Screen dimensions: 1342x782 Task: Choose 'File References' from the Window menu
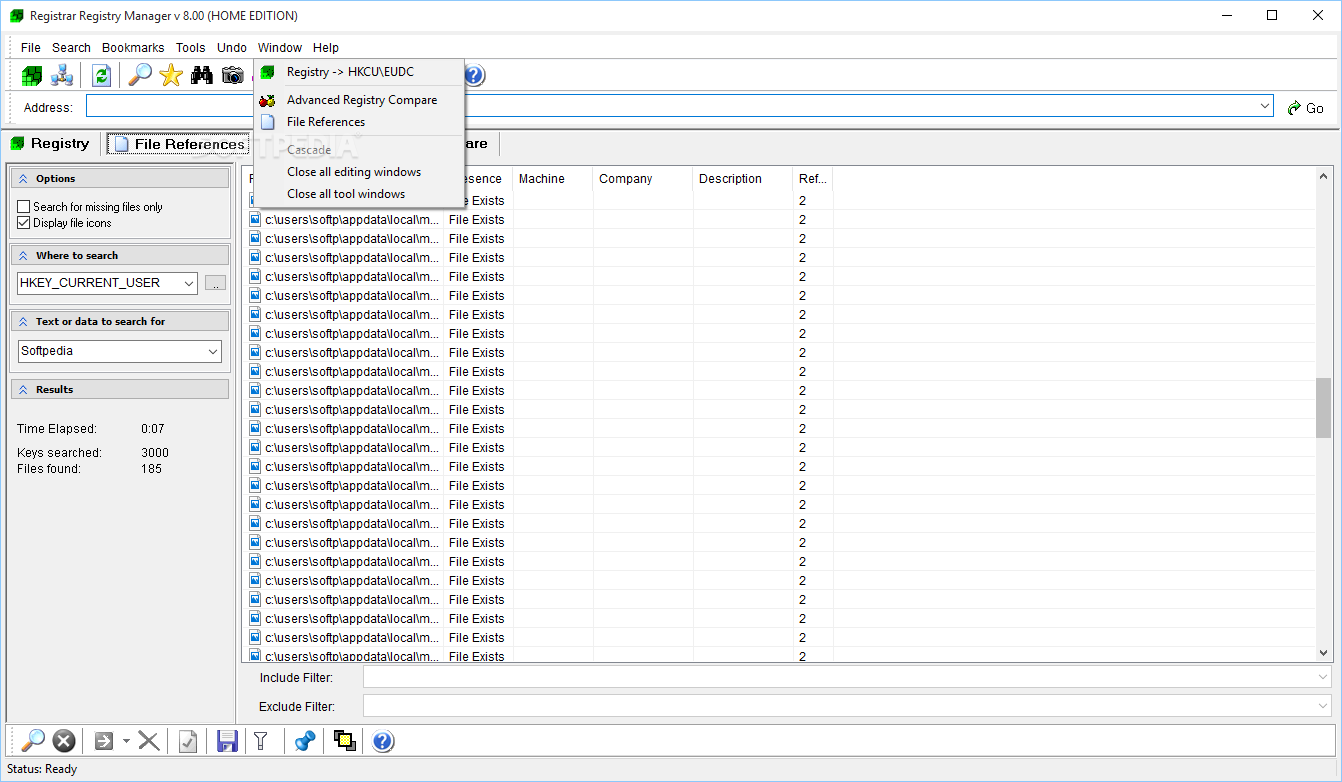pyautogui.click(x=360, y=122)
